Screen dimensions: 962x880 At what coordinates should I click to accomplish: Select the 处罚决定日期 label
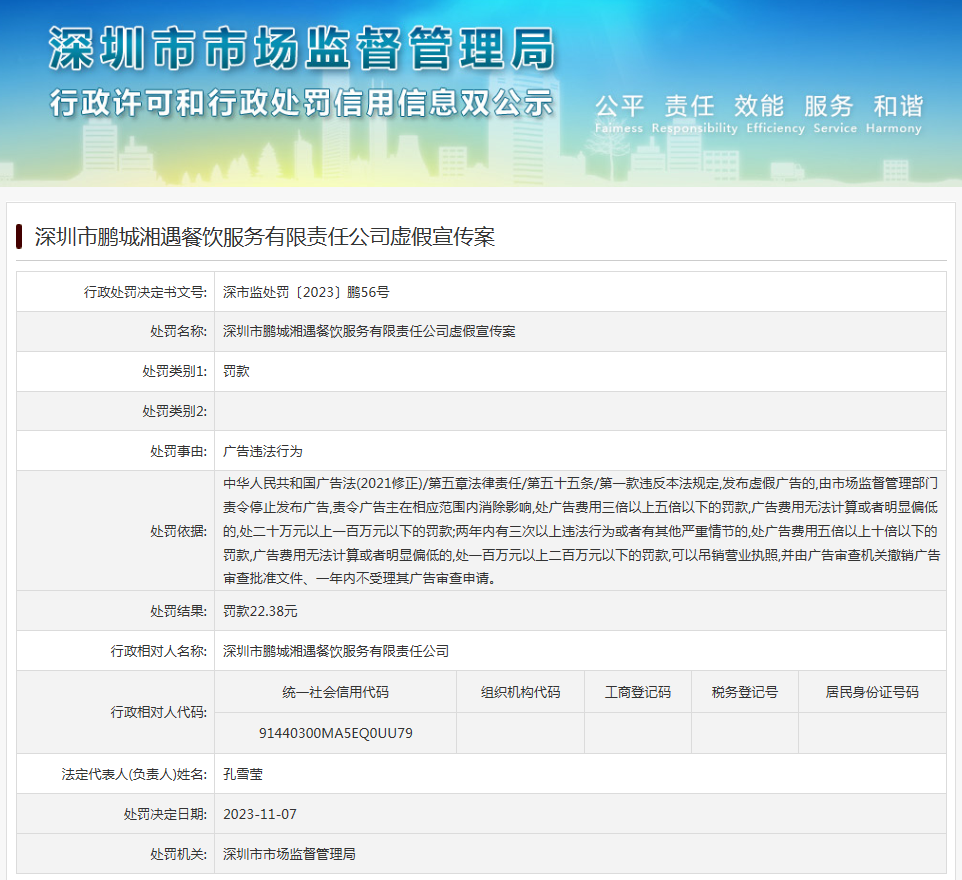click(x=165, y=814)
